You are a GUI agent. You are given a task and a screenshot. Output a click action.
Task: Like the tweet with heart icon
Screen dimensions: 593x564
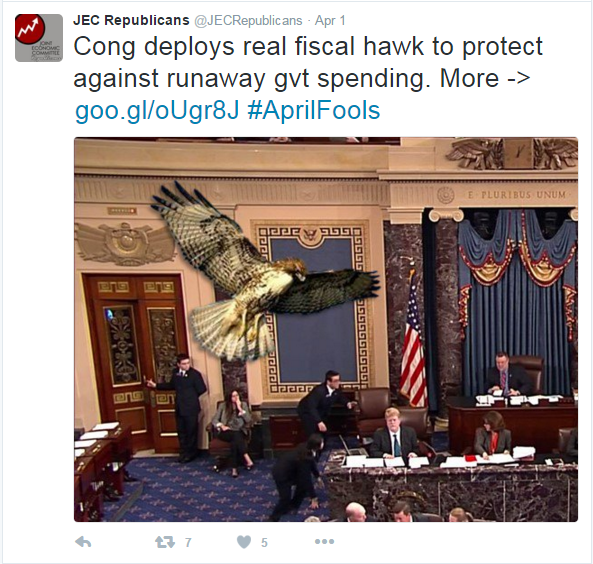(x=244, y=542)
